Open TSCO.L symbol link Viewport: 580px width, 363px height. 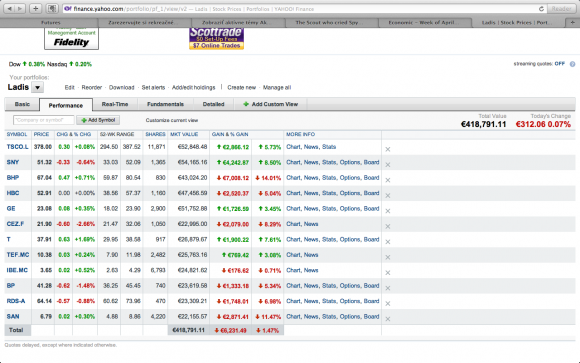coord(17,147)
